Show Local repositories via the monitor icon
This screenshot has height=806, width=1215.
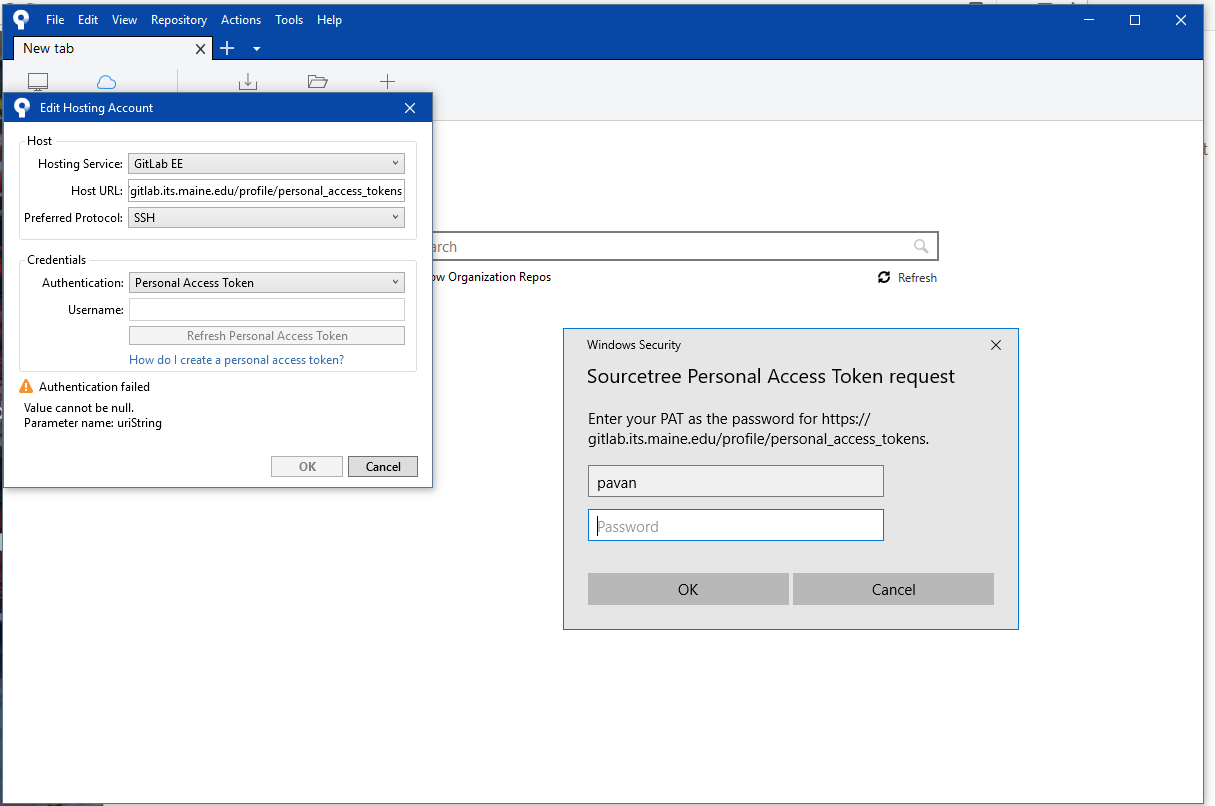38,82
